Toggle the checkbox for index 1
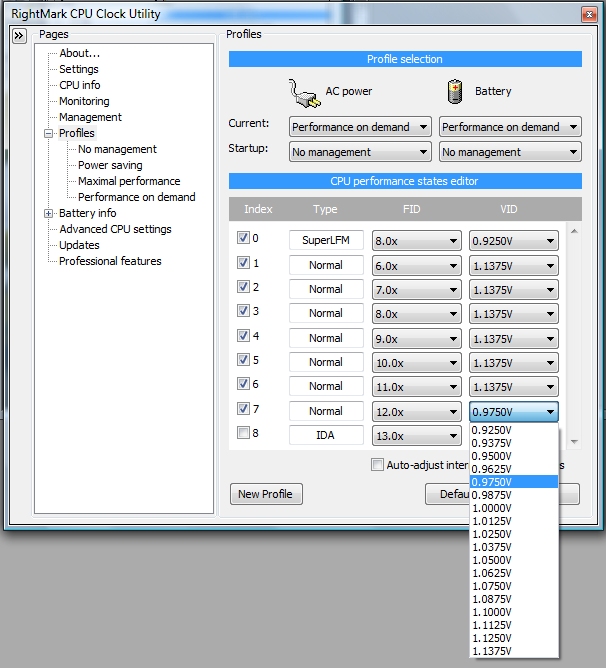Screen dimensions: 606x668 pyautogui.click(x=243, y=262)
